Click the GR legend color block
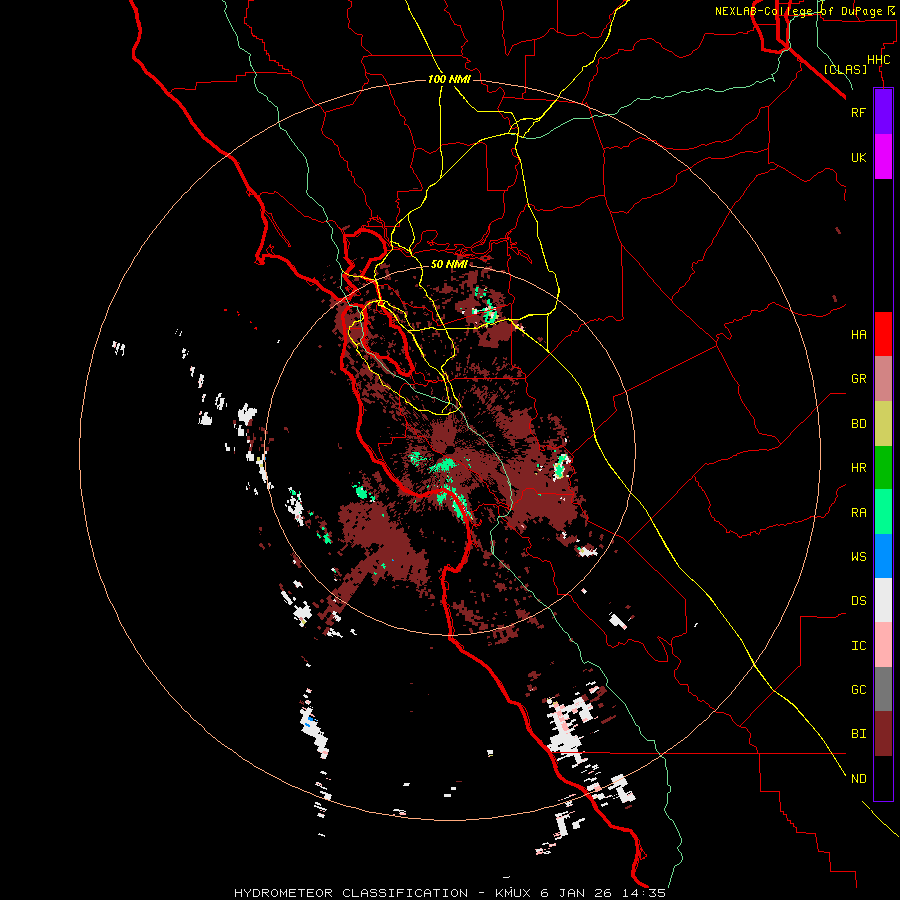Viewport: 900px width, 900px height. 883,379
